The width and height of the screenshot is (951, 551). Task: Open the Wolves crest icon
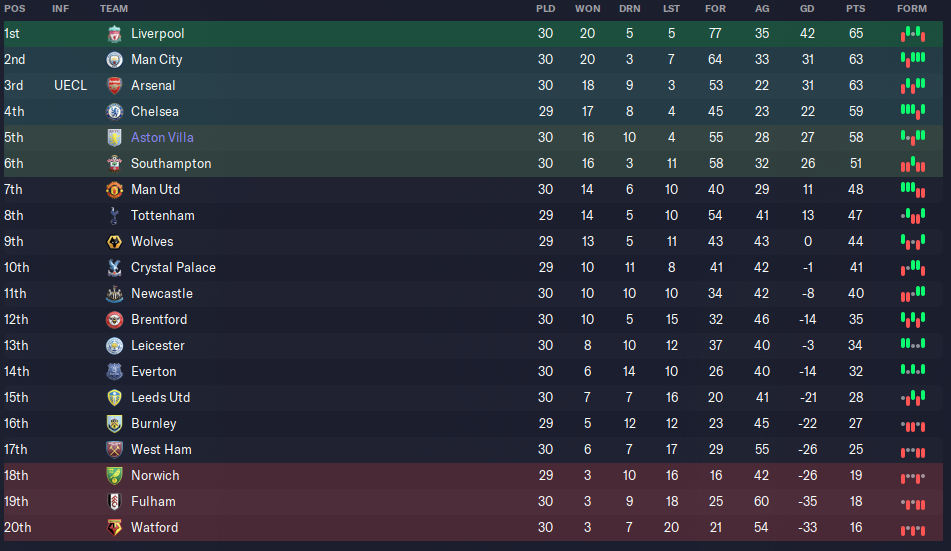(114, 242)
